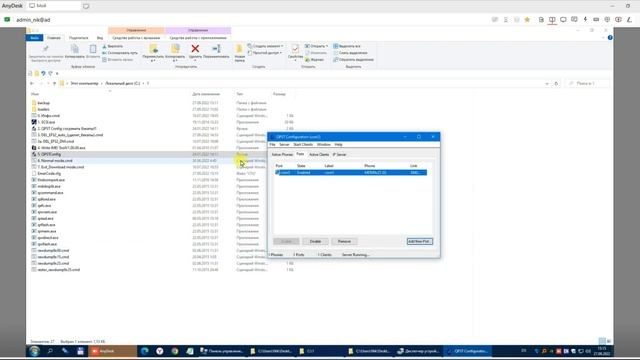Switch to the Share (Поделиться) ribbon tab
This screenshot has width=640, height=360.
point(78,38)
